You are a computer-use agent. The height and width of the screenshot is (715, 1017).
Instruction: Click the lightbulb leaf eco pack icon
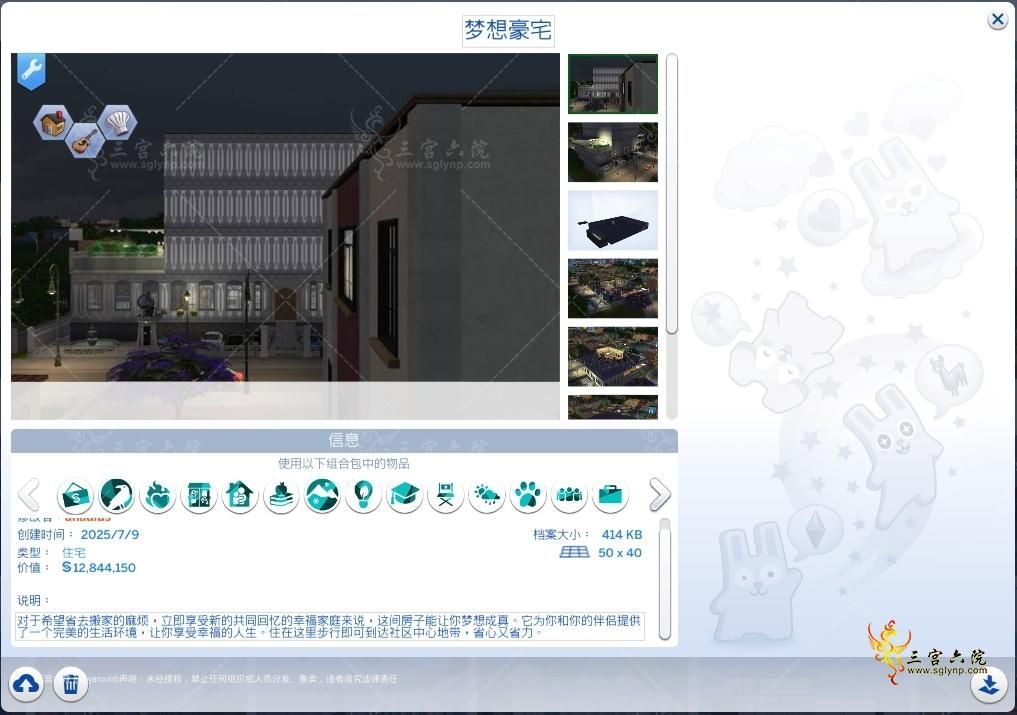tap(363, 496)
